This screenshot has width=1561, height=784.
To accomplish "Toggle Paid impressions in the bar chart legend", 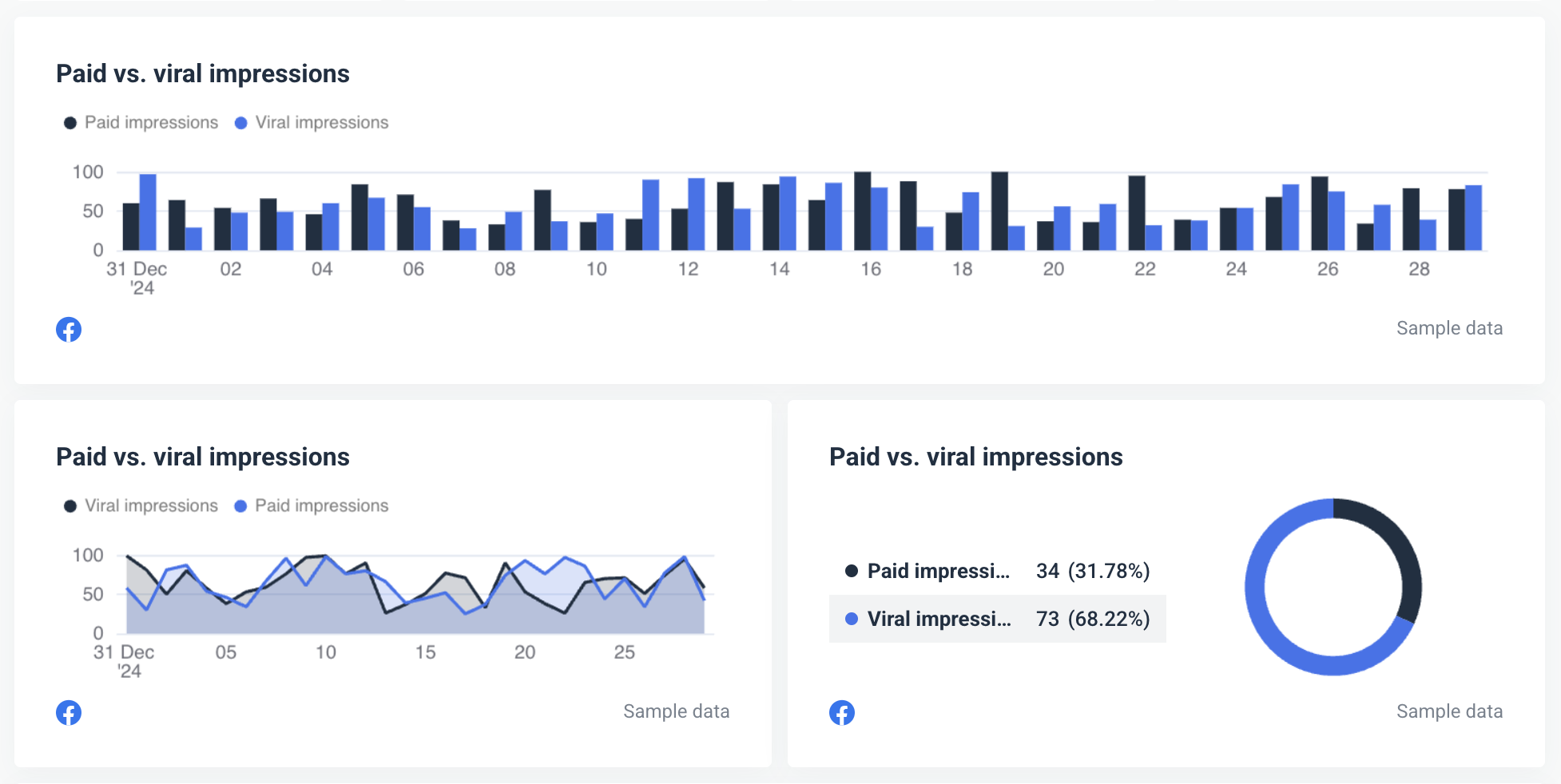I will tap(151, 122).
